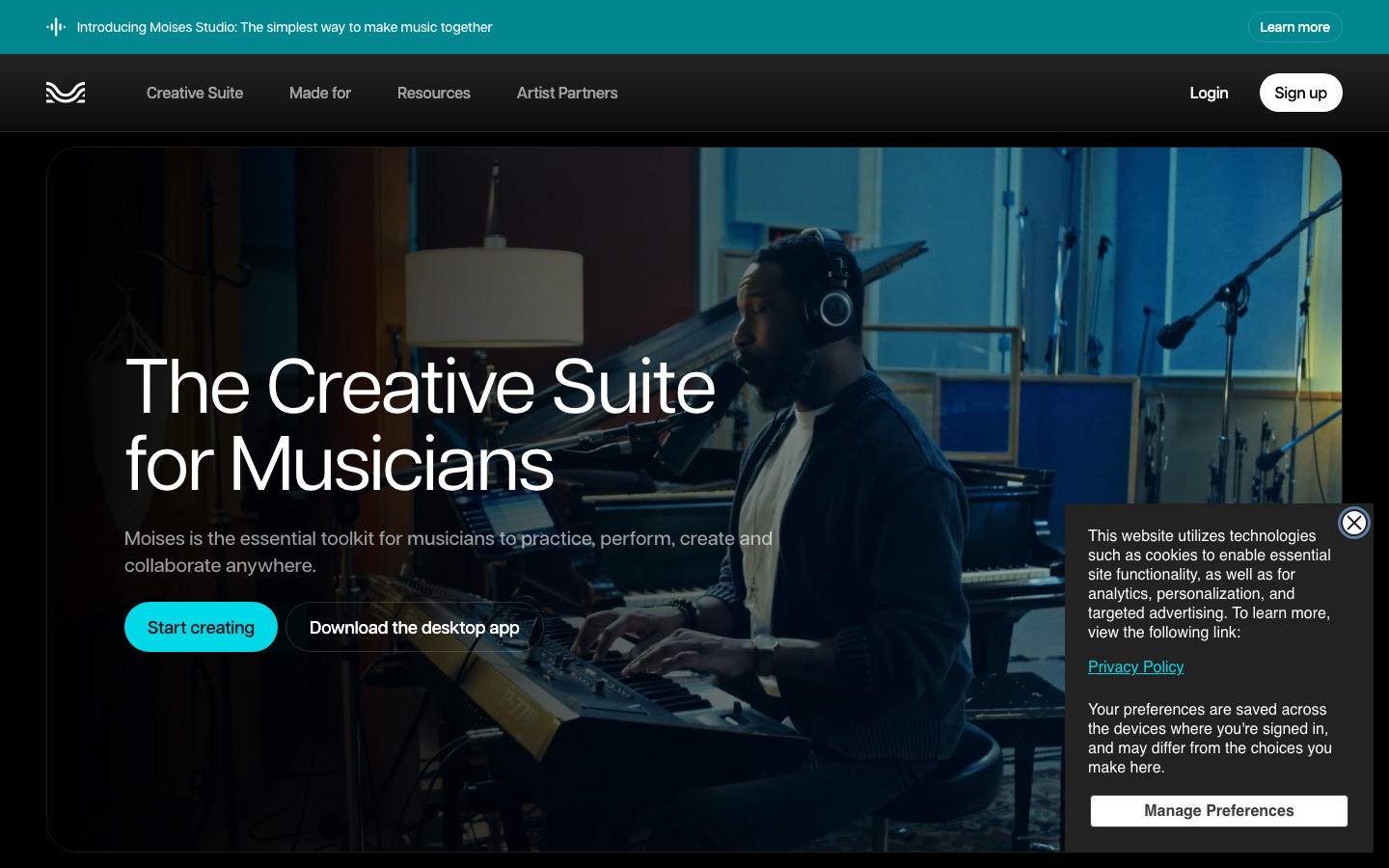Image resolution: width=1389 pixels, height=868 pixels.
Task: Open the Privacy Policy link
Action: point(1135,666)
